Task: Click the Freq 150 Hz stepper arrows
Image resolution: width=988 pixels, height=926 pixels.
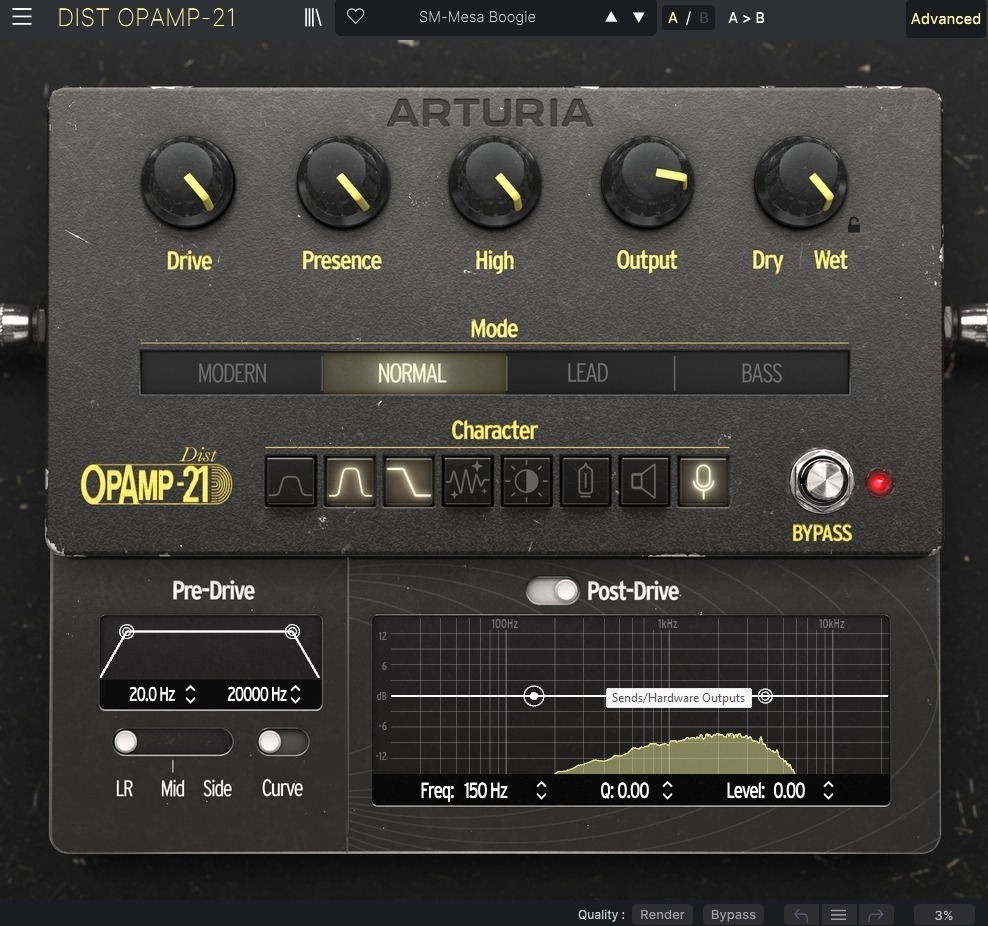Action: pos(541,791)
